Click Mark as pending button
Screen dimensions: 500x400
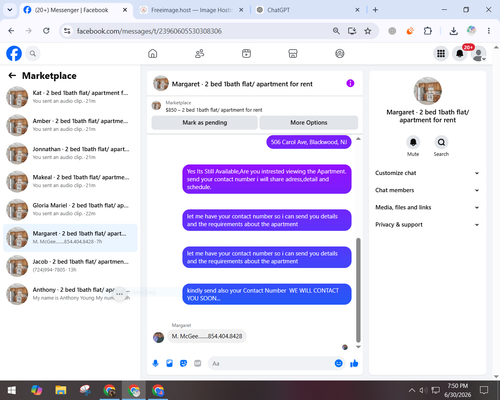click(205, 123)
